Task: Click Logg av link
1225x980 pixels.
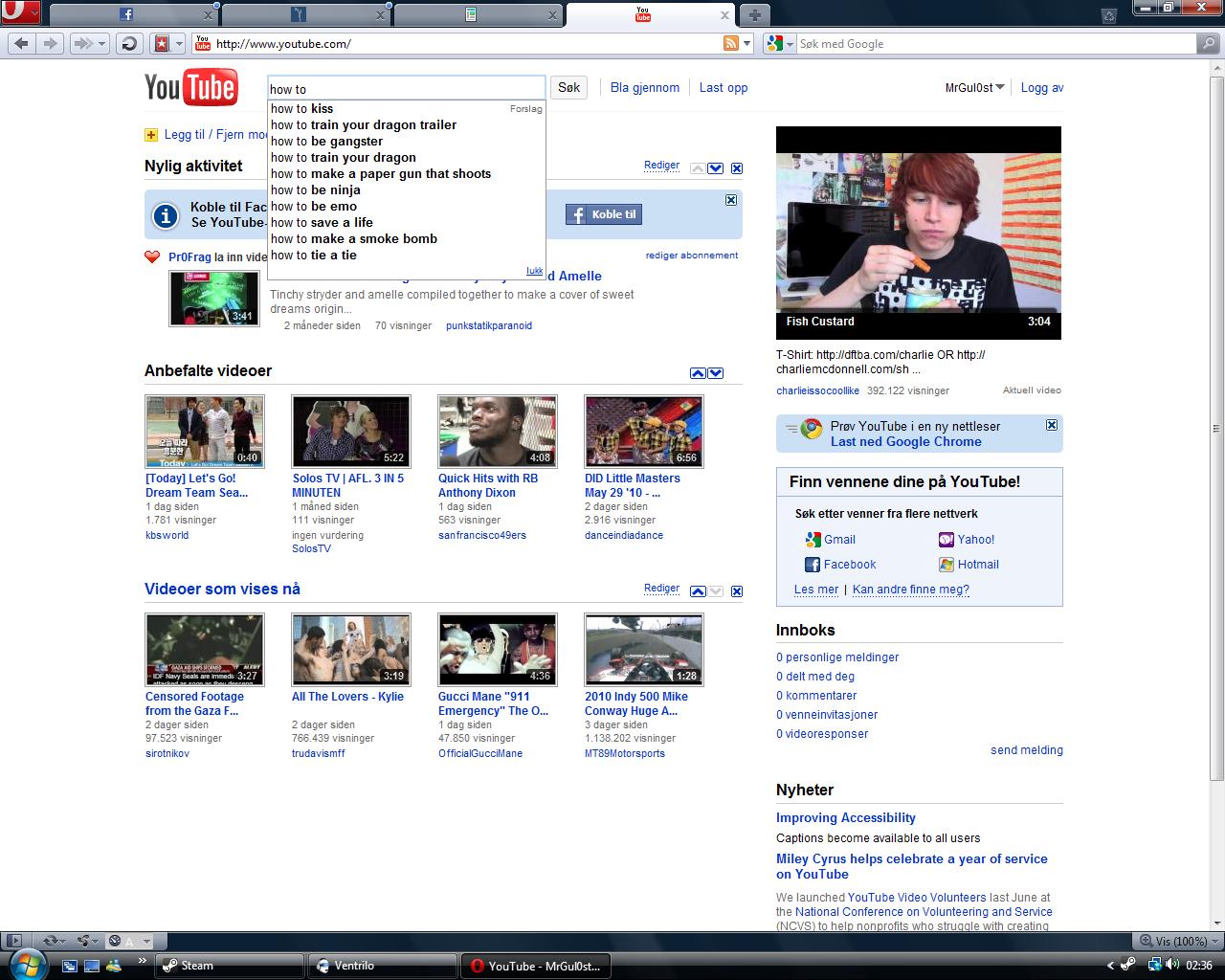Action: [x=1042, y=87]
